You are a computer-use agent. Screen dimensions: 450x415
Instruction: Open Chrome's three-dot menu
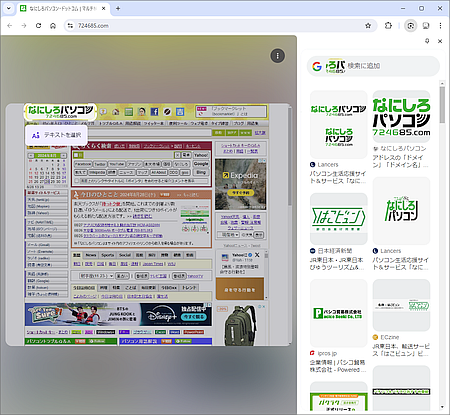pos(440,26)
